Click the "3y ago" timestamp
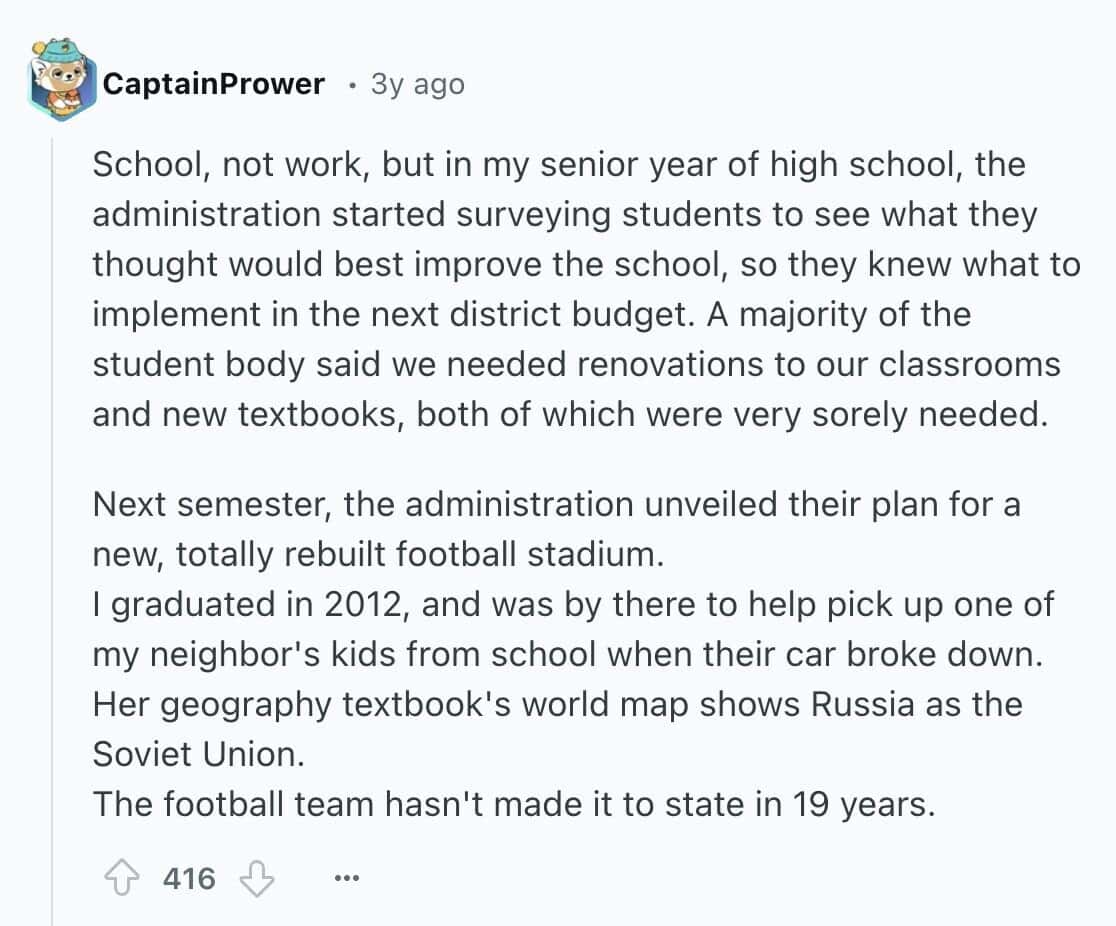This screenshot has width=1116, height=926. point(417,84)
